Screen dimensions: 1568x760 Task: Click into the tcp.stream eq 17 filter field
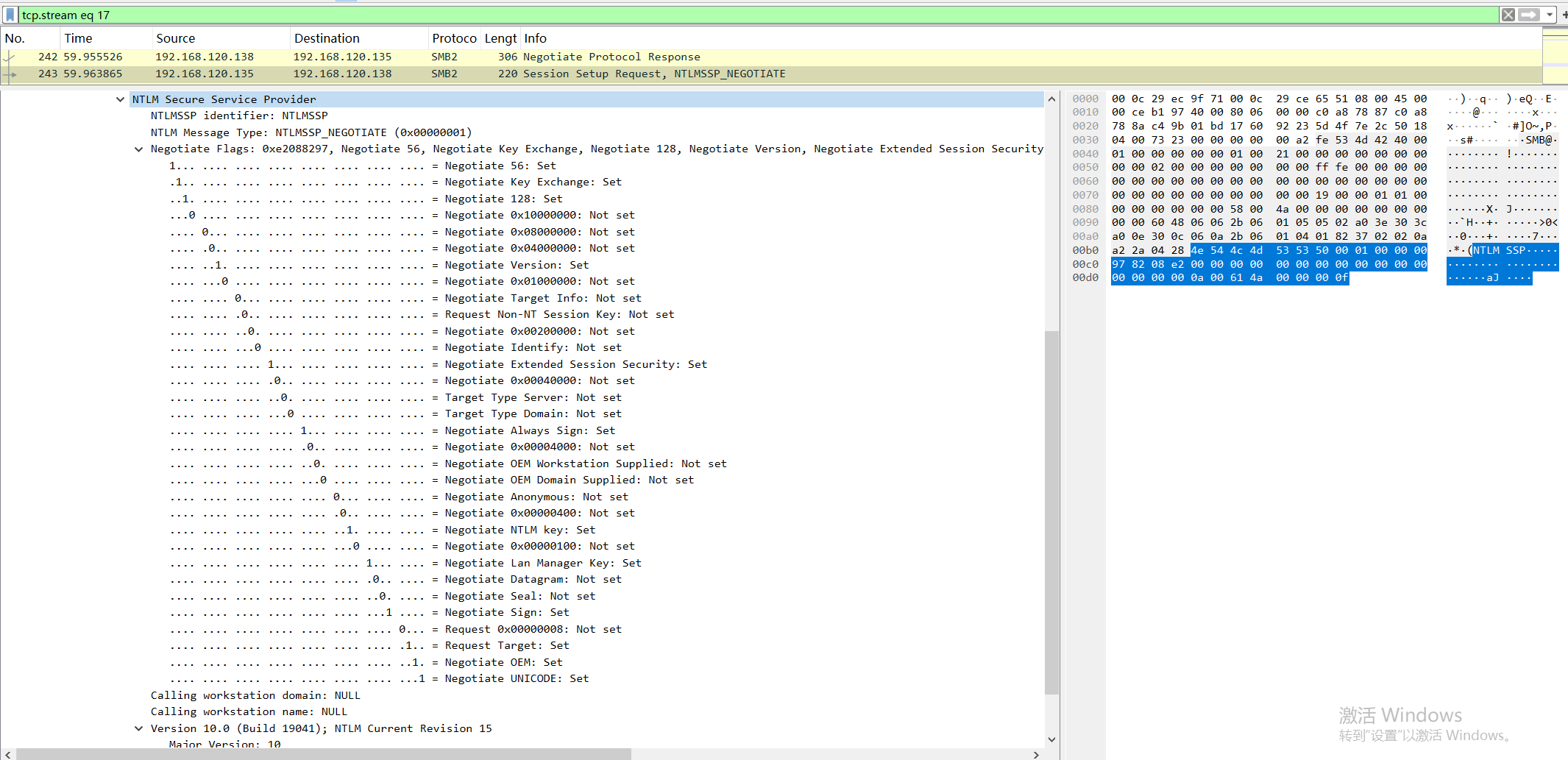point(736,15)
